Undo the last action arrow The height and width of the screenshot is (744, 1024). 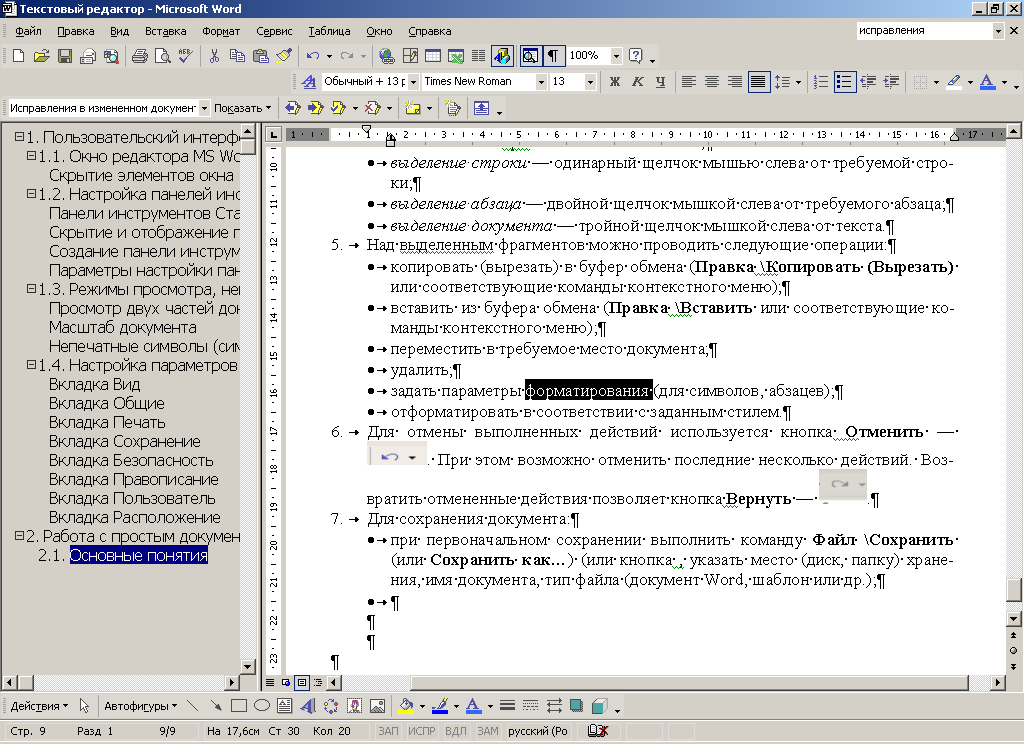click(313, 56)
